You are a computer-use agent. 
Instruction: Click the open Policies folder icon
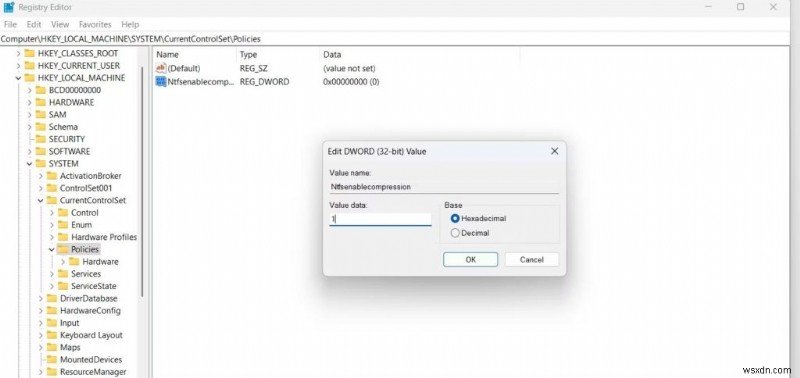63,249
